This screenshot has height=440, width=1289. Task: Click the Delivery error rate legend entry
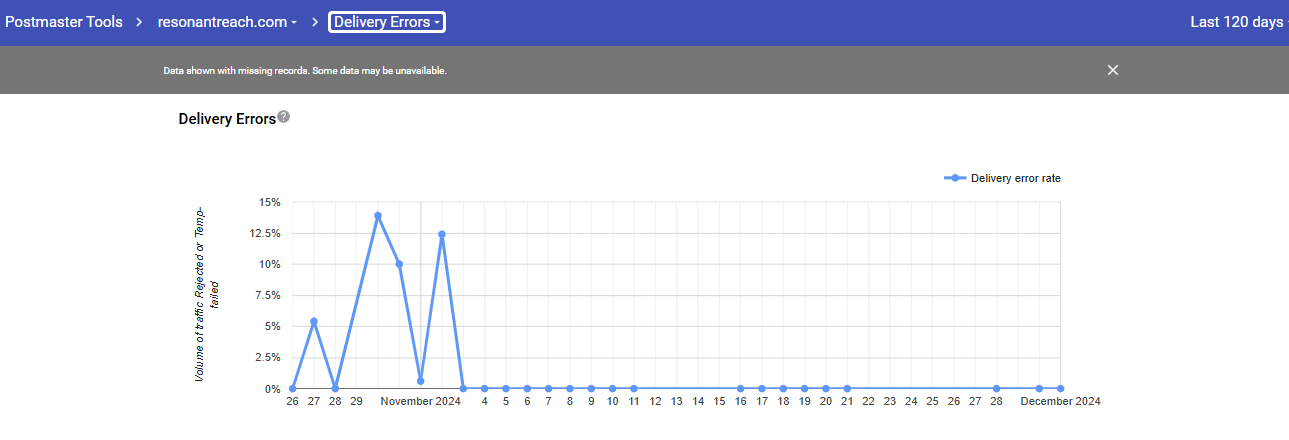coord(1003,178)
